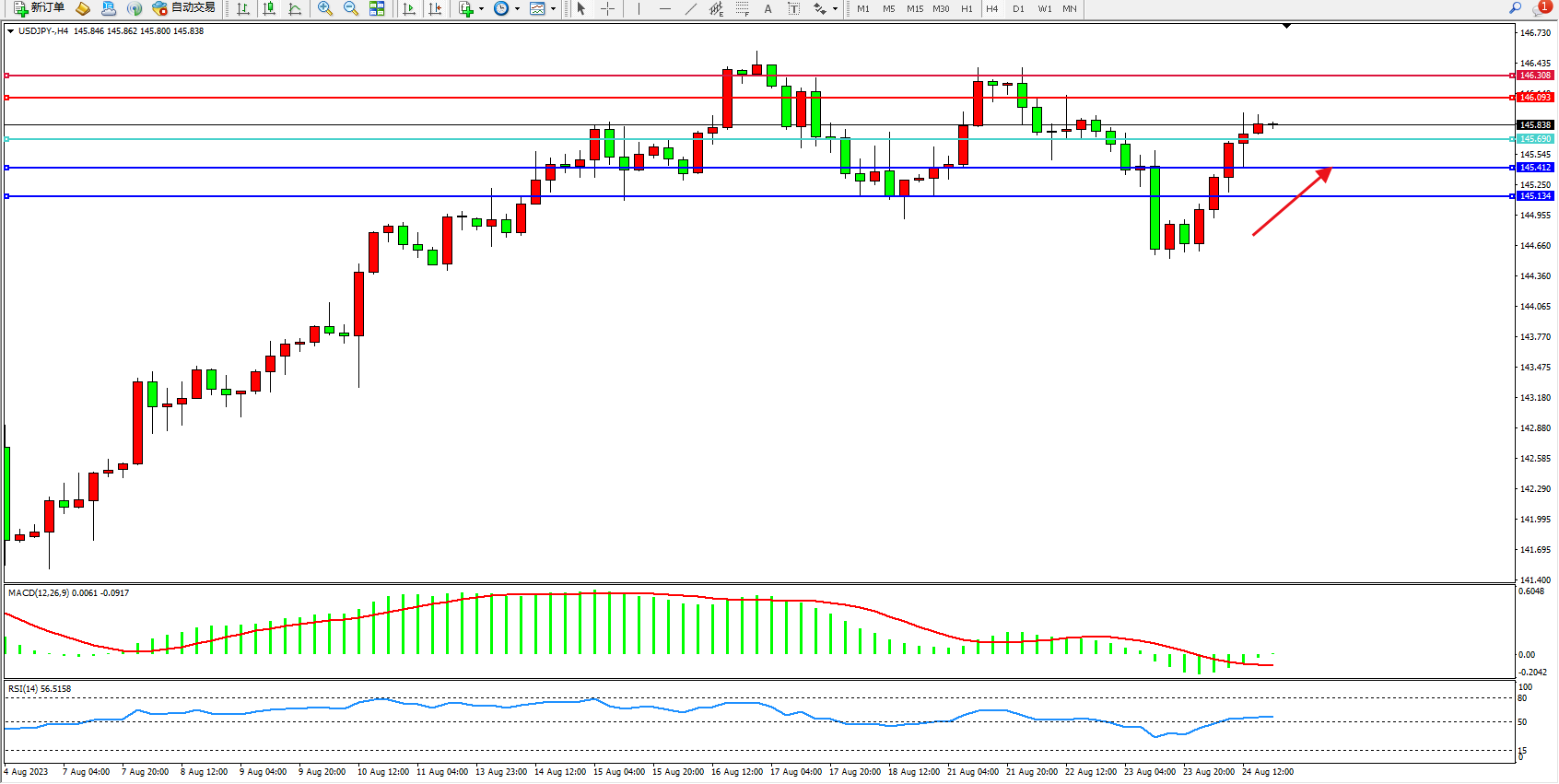Viewport: 1559px width, 784px height.
Task: Click the zoom in magnifier icon
Action: click(324, 8)
